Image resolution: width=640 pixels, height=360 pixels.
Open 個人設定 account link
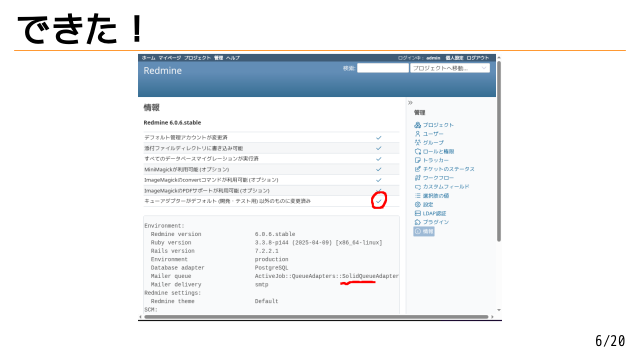pyautogui.click(x=454, y=58)
